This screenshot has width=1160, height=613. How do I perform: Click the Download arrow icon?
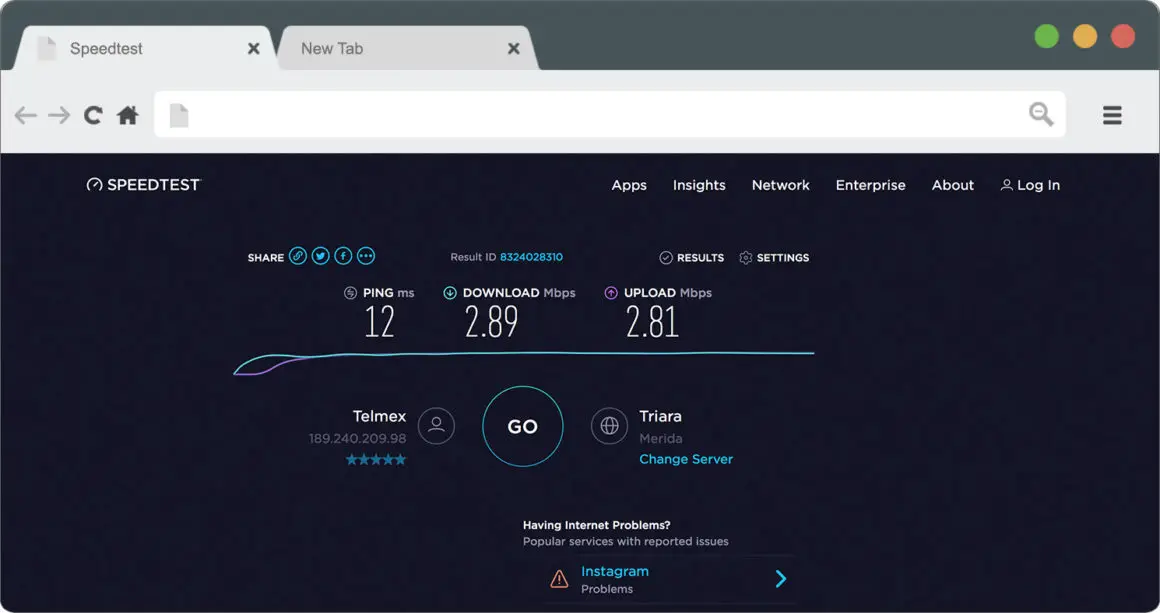click(x=450, y=293)
